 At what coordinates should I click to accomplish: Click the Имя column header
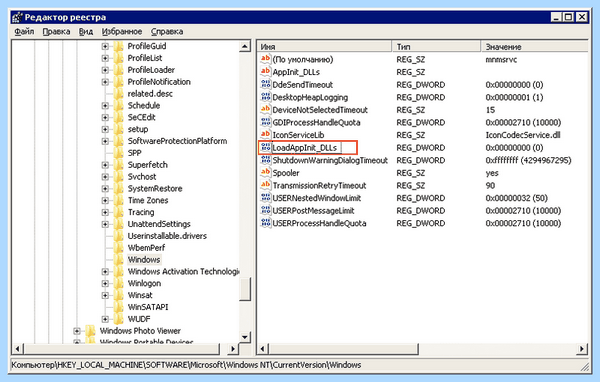pos(324,47)
